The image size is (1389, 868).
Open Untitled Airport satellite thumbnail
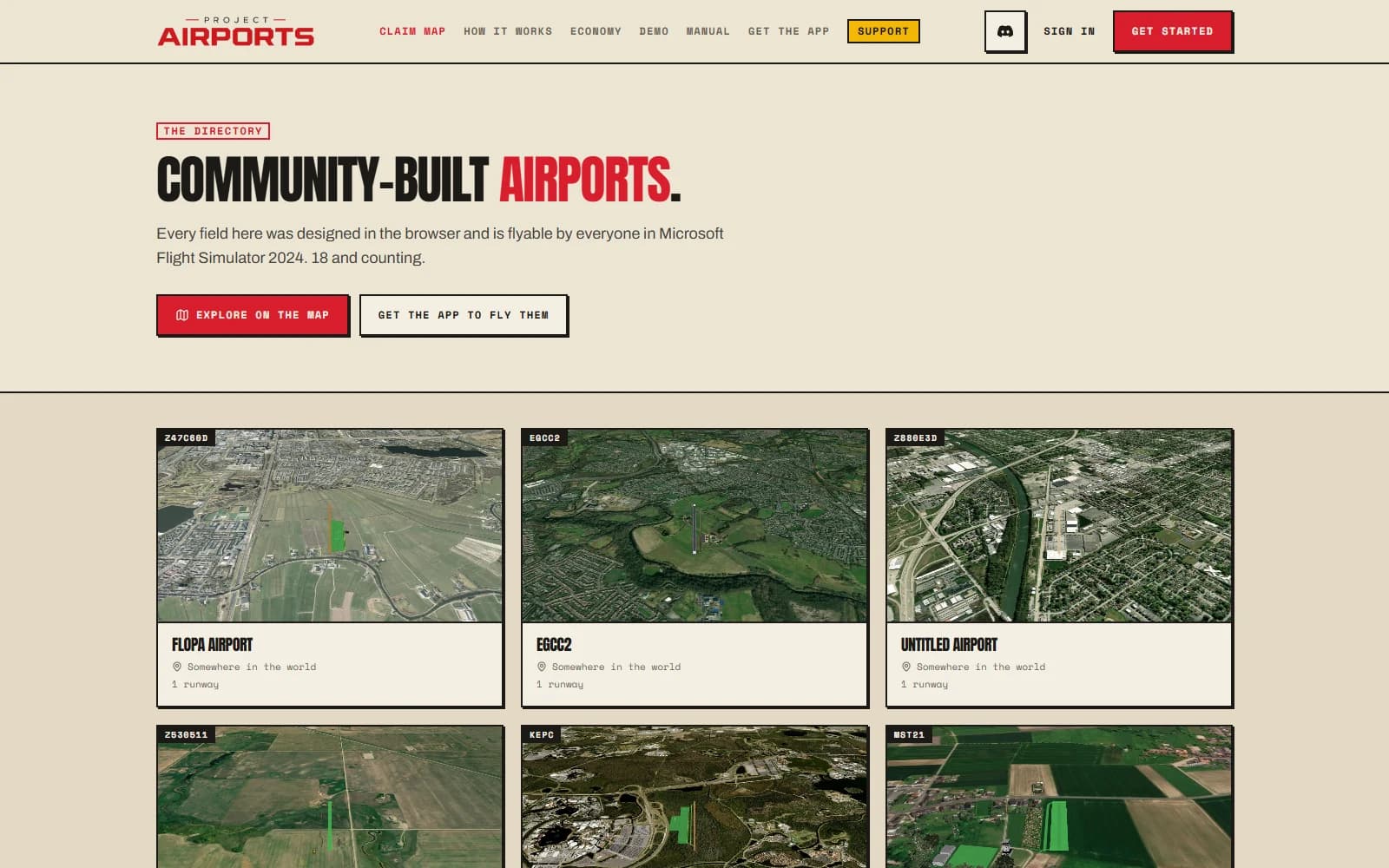click(x=1059, y=526)
